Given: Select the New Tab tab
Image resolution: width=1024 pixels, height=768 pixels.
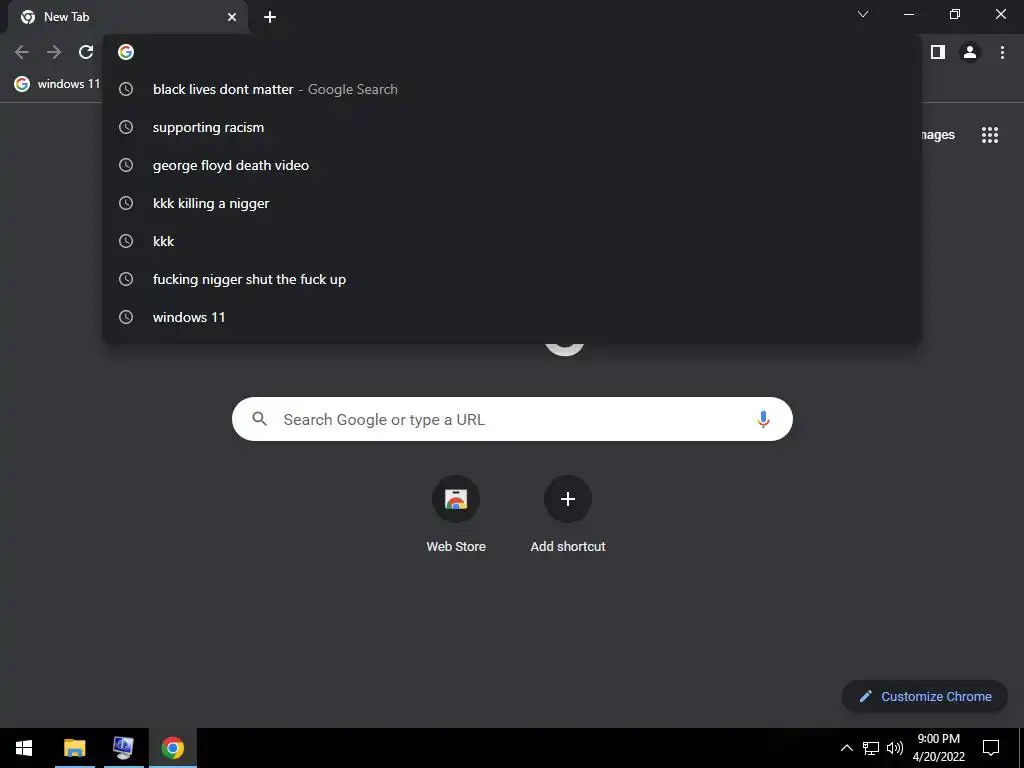Looking at the screenshot, I should 128,17.
